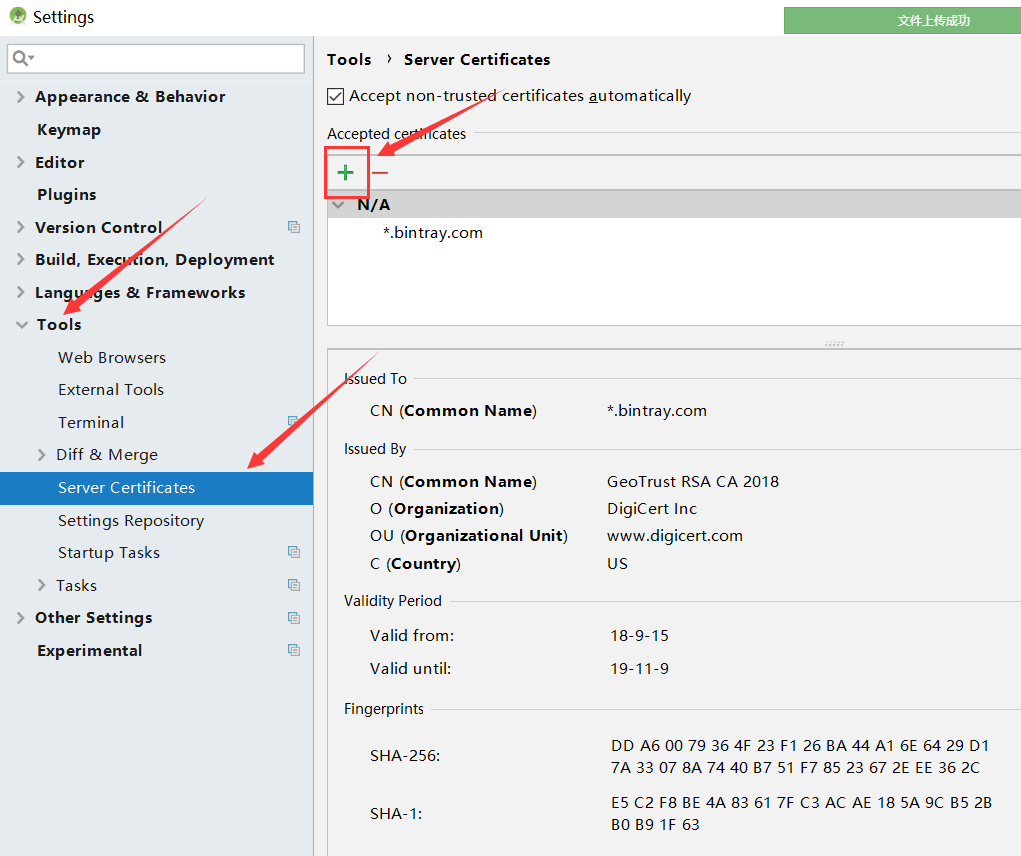1021x856 pixels.
Task: Open Terminal settings
Action: (x=91, y=422)
